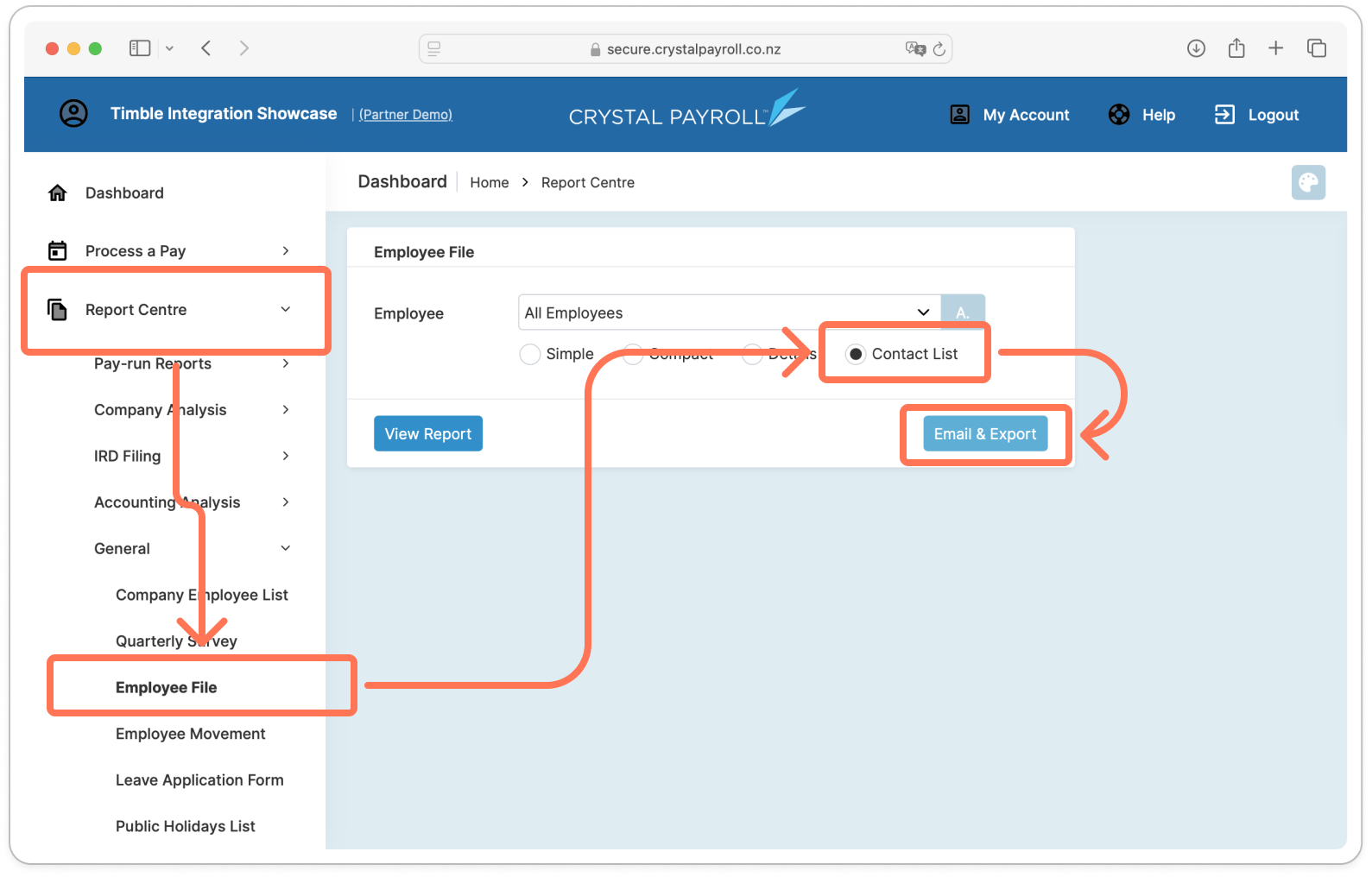Select the Simple radio option

click(530, 354)
